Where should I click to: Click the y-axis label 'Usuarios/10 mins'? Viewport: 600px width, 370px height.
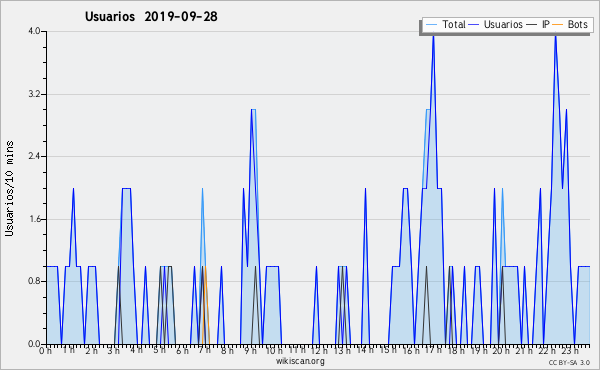tap(9, 188)
